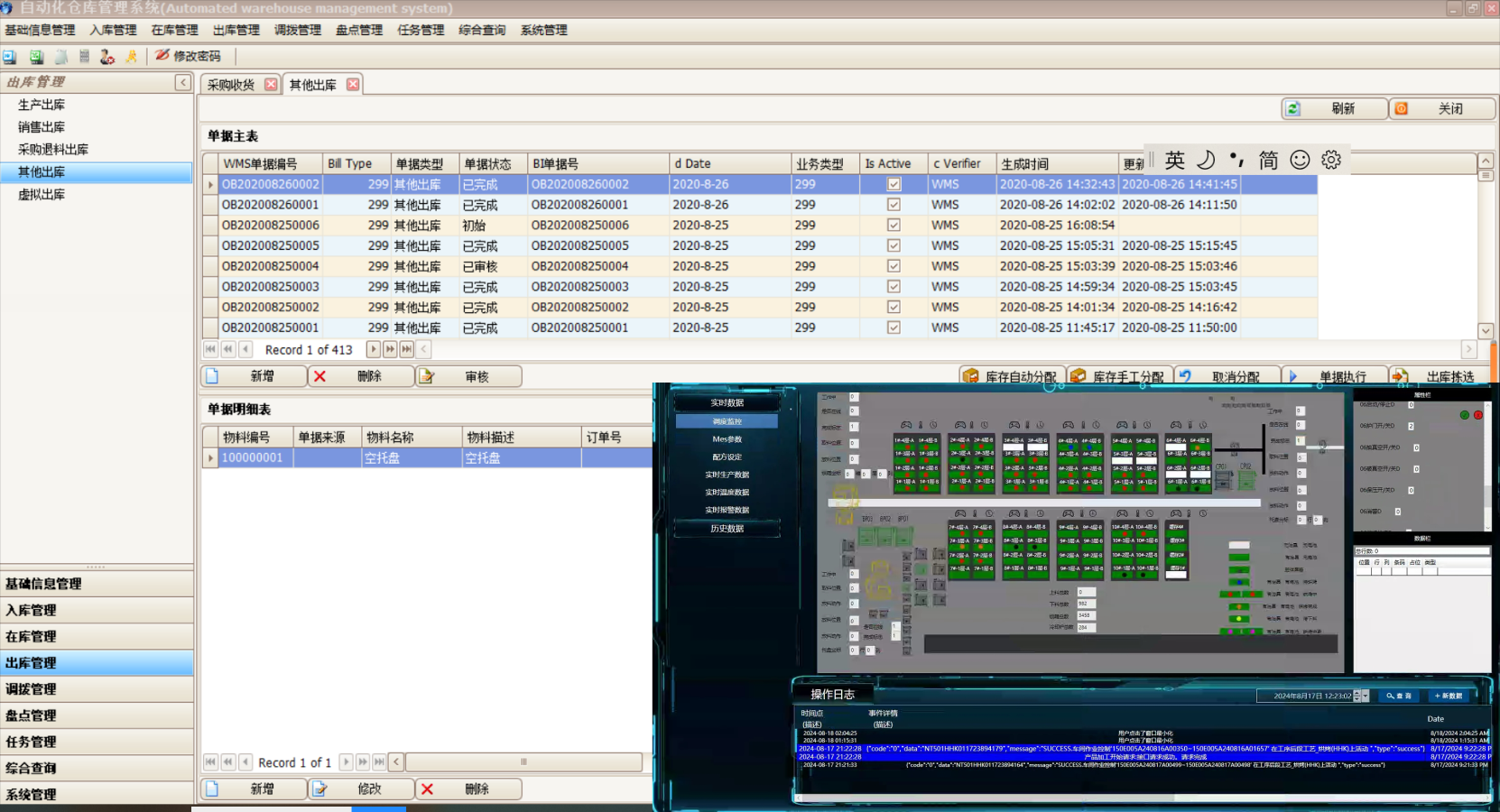
Task: Open the date dropdown in 操作日志 panel
Action: point(1365,696)
